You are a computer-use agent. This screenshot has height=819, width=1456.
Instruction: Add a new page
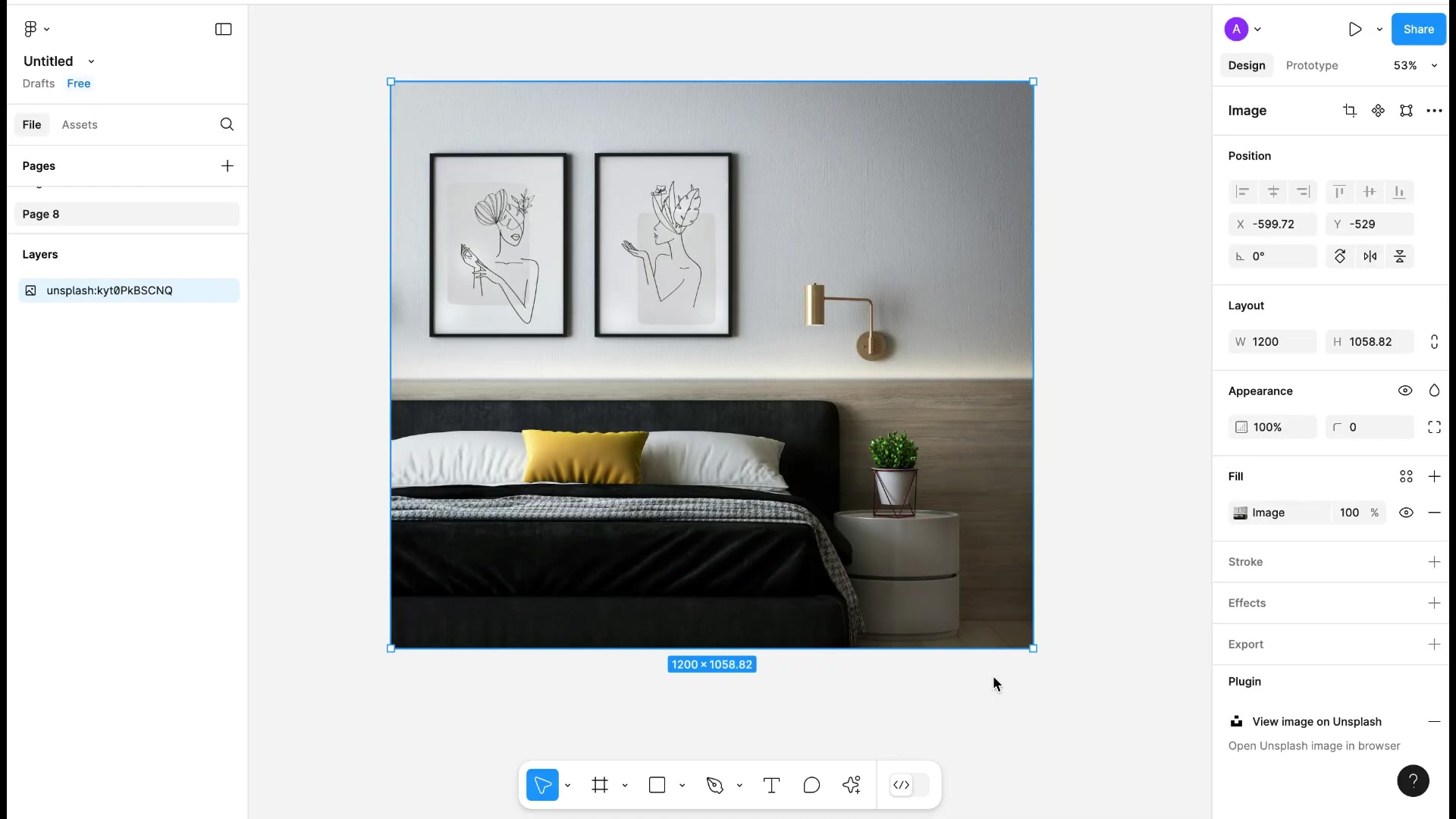227,166
